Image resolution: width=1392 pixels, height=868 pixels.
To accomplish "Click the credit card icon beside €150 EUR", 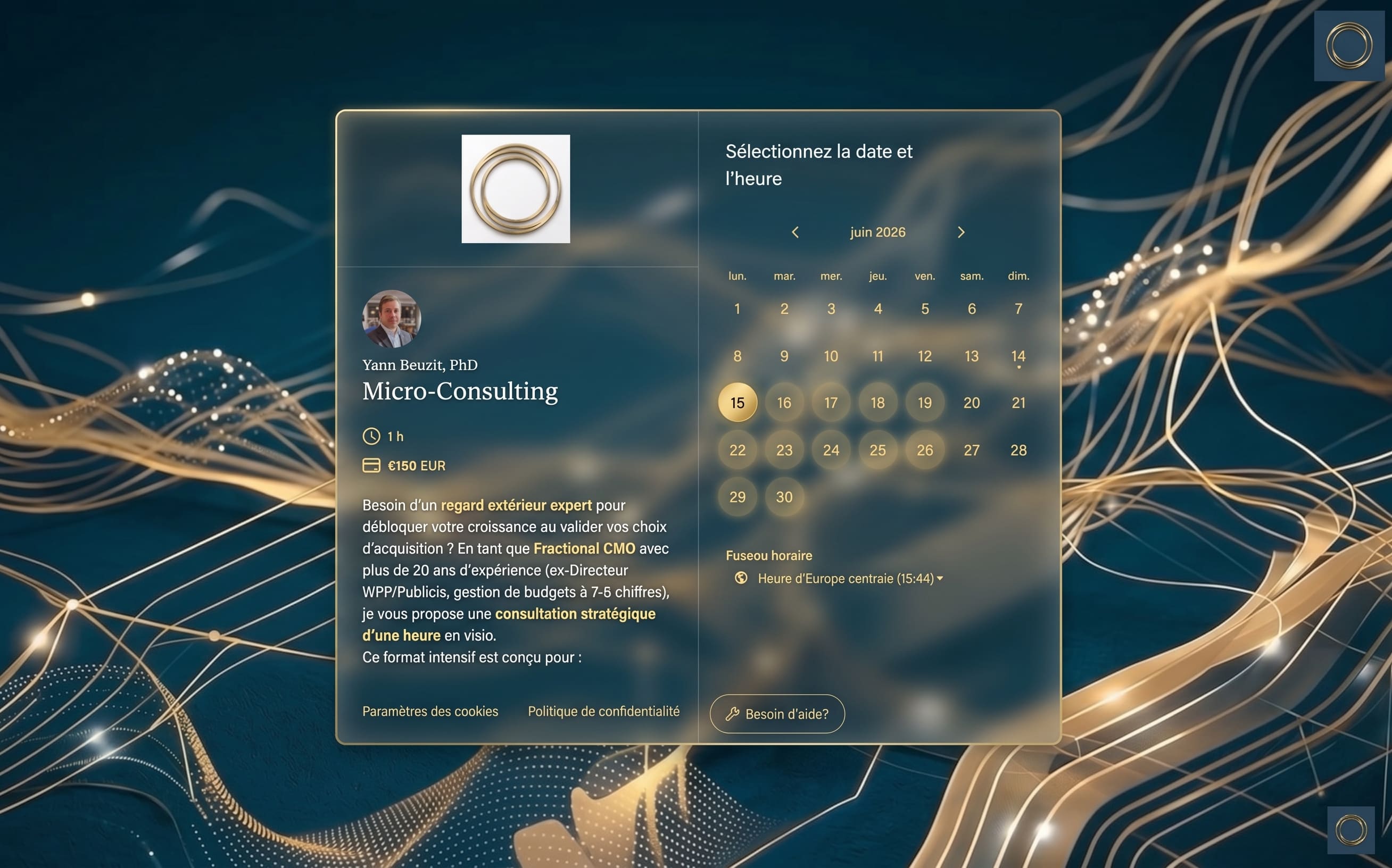I will [371, 465].
